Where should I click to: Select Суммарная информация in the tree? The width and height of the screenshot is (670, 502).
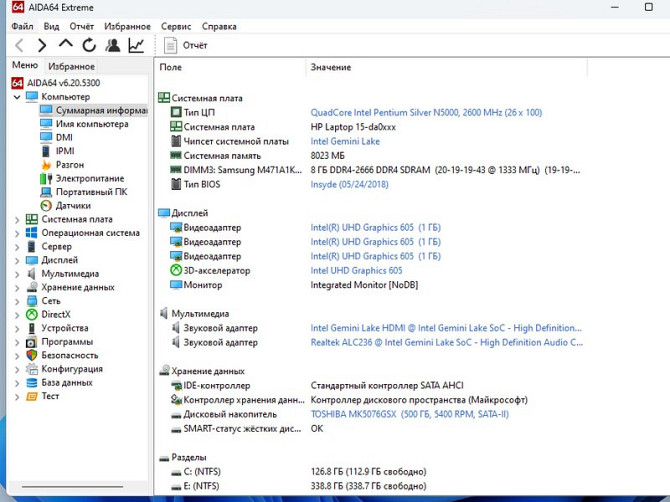click(93, 110)
